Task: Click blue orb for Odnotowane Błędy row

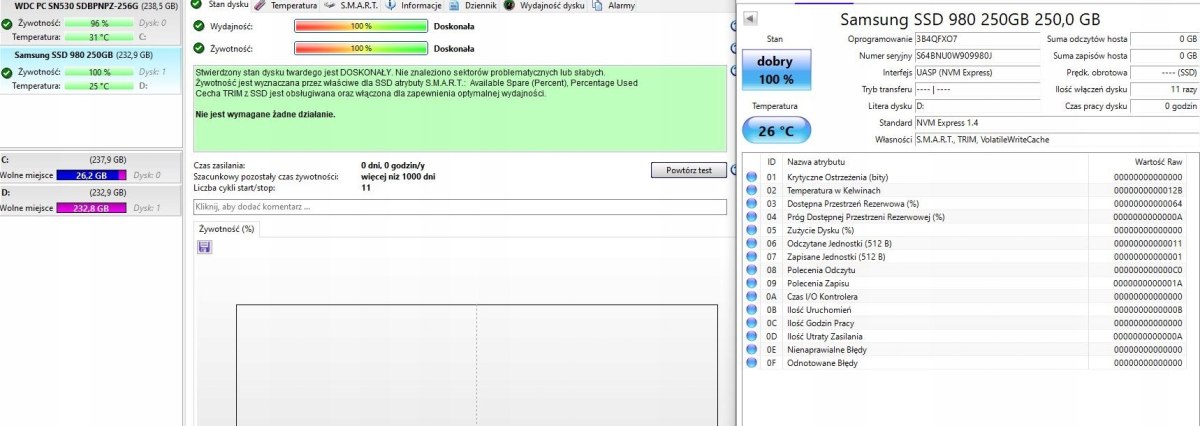Action: point(752,363)
